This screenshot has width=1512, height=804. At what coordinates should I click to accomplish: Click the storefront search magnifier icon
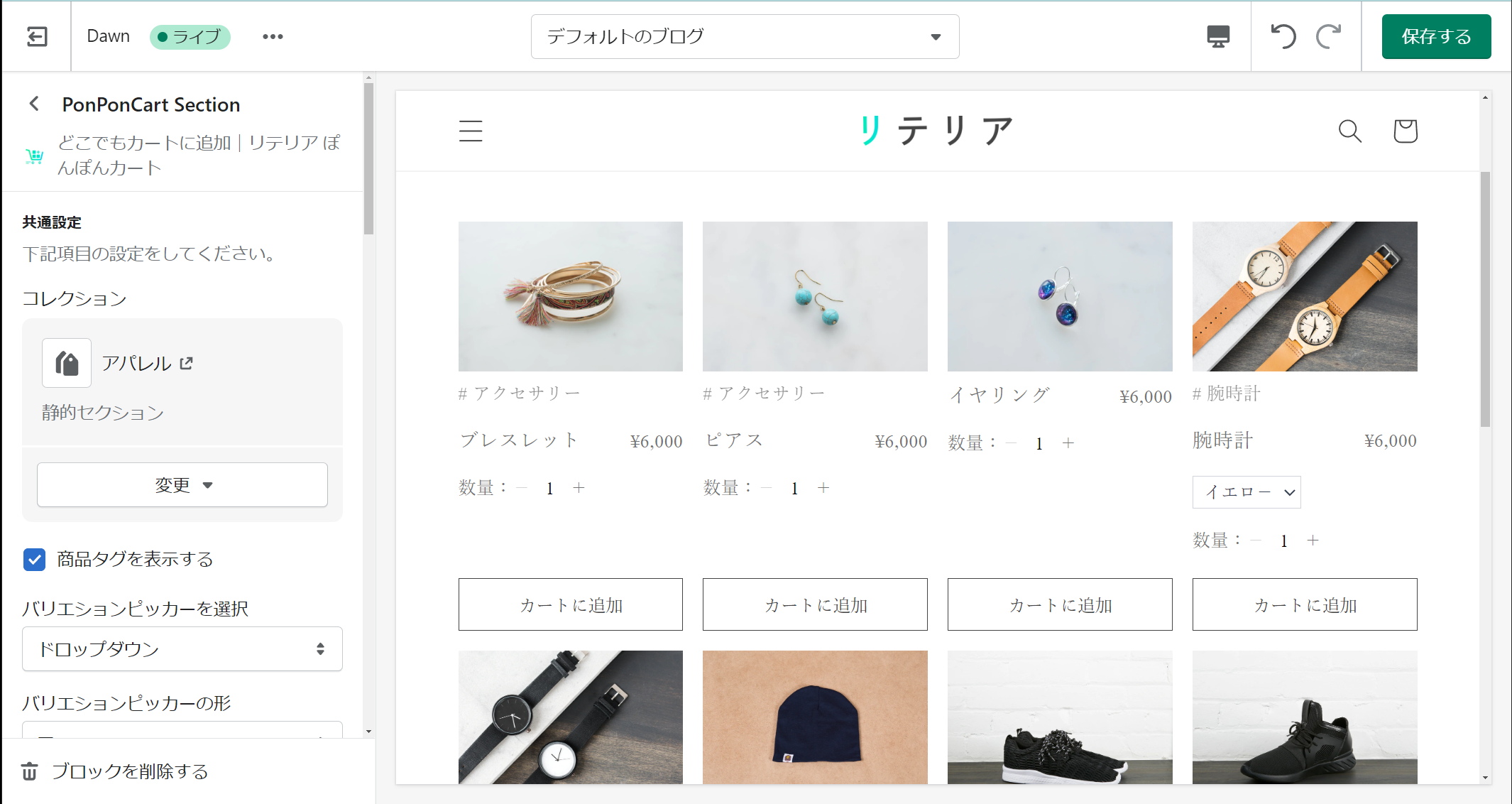tap(1349, 131)
